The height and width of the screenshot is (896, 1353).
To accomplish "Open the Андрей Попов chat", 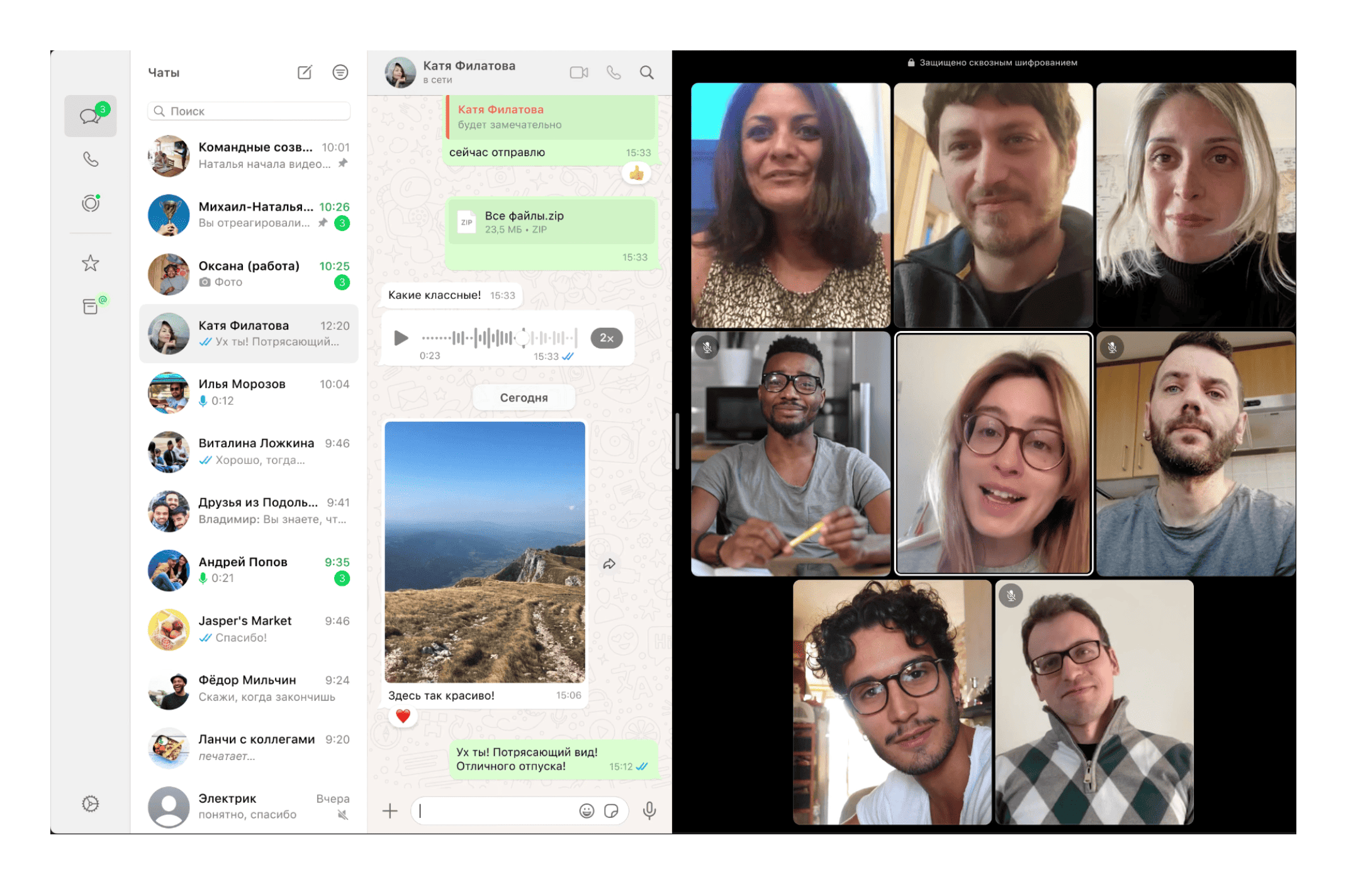I will point(249,569).
